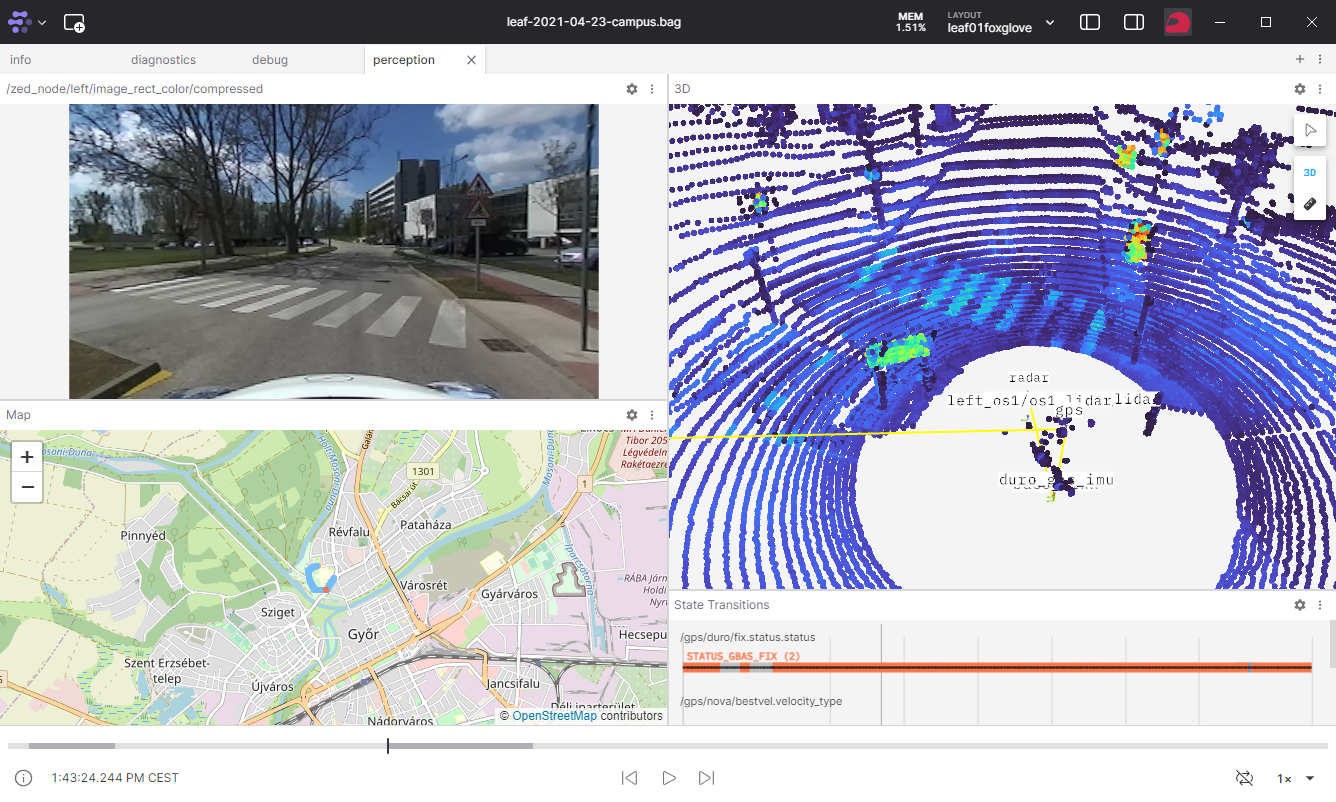Open the user profile avatar menu
Viewport: 1336px width, 802px height.
[1178, 22]
